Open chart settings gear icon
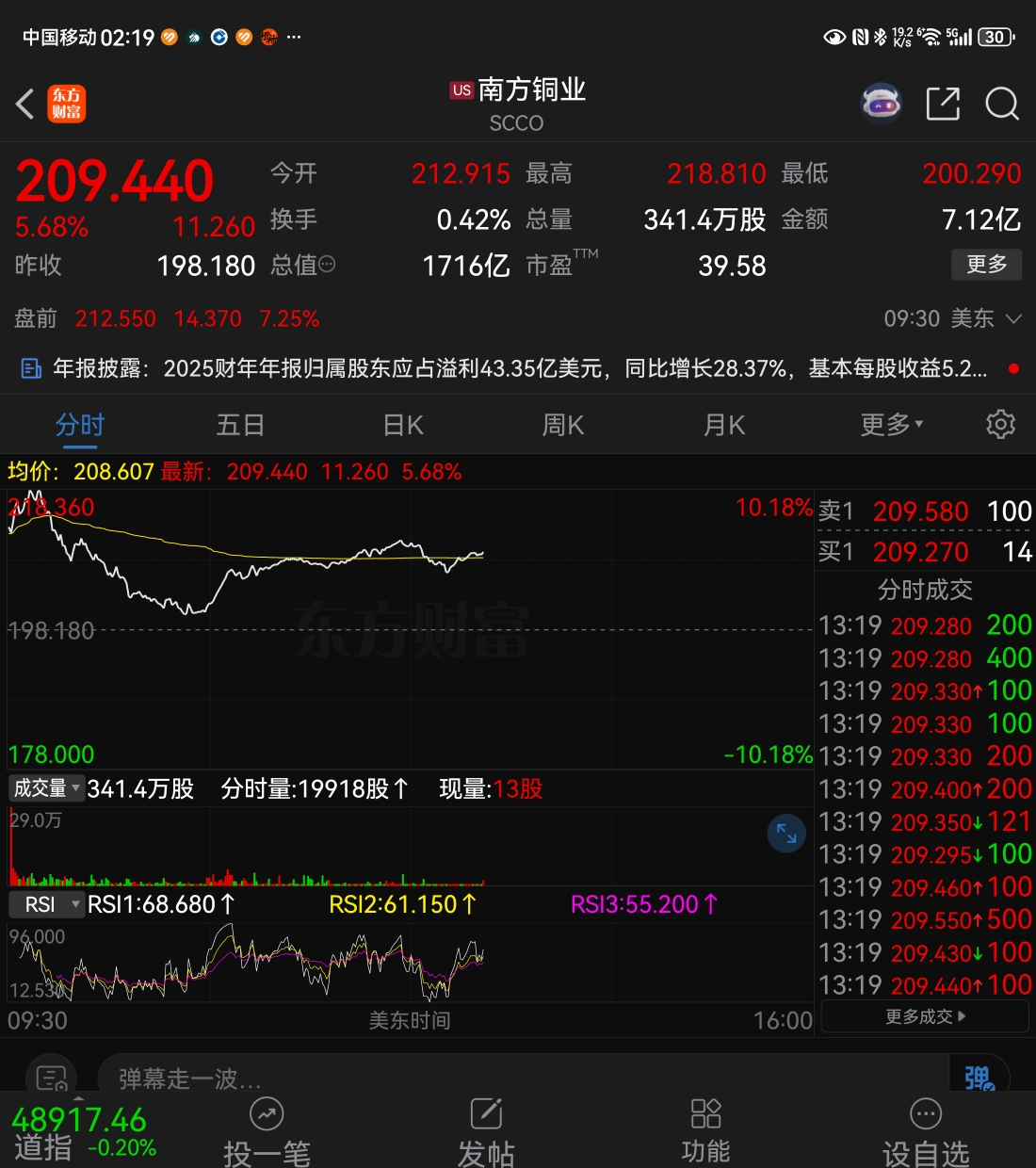The width and height of the screenshot is (1036, 1168). [1000, 424]
